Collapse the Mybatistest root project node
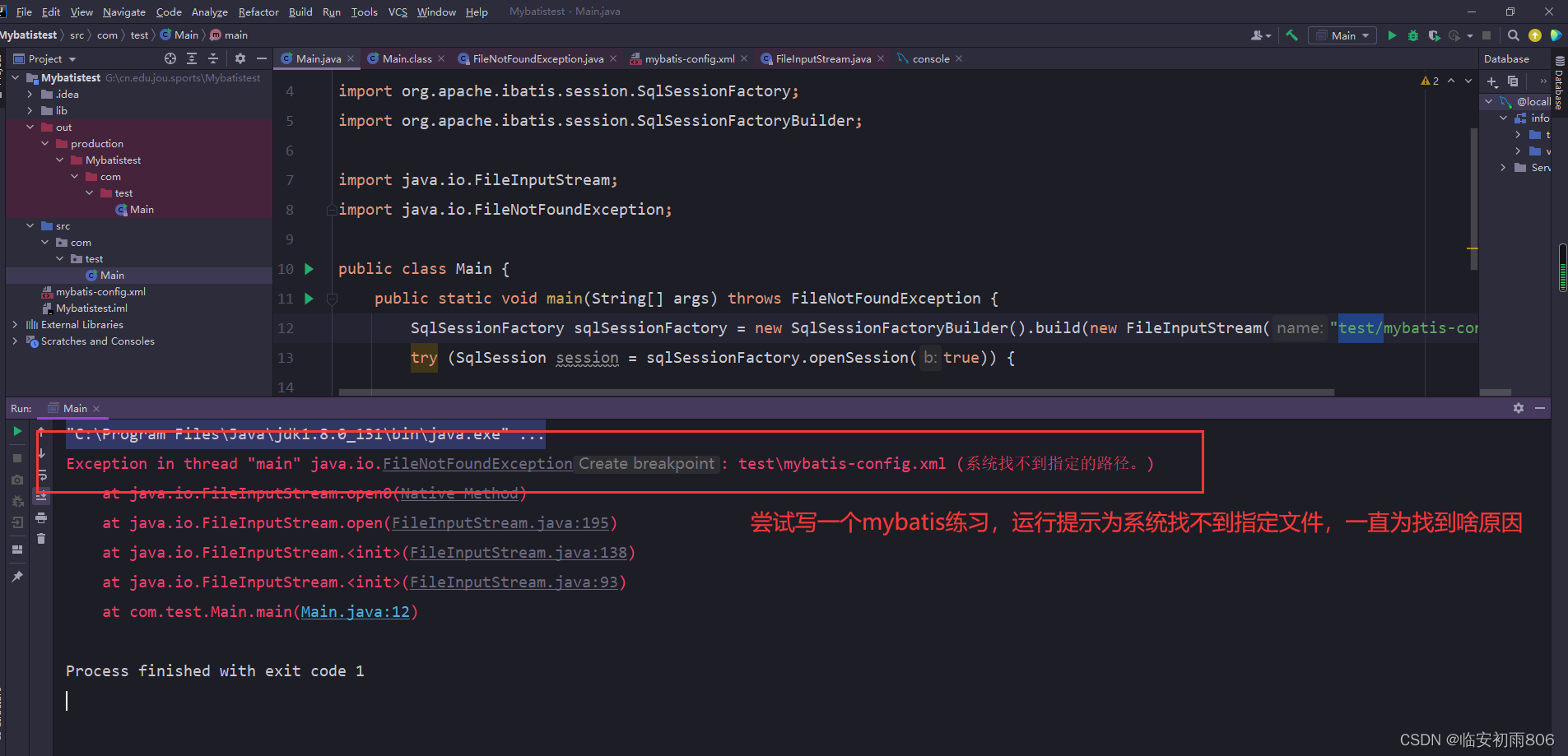Viewport: 1568px width, 756px height. coord(16,78)
